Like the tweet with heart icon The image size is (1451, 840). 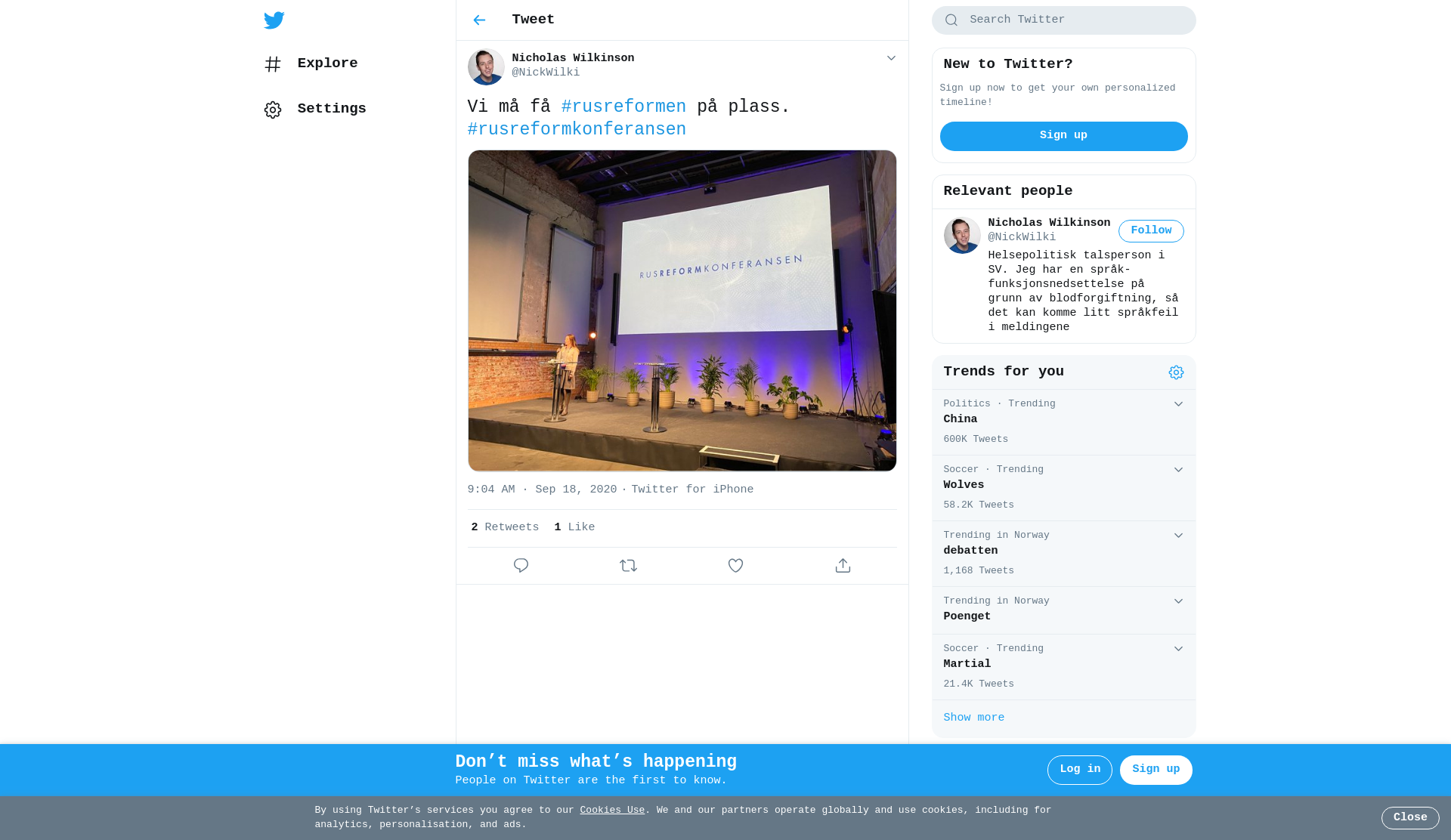click(x=735, y=566)
